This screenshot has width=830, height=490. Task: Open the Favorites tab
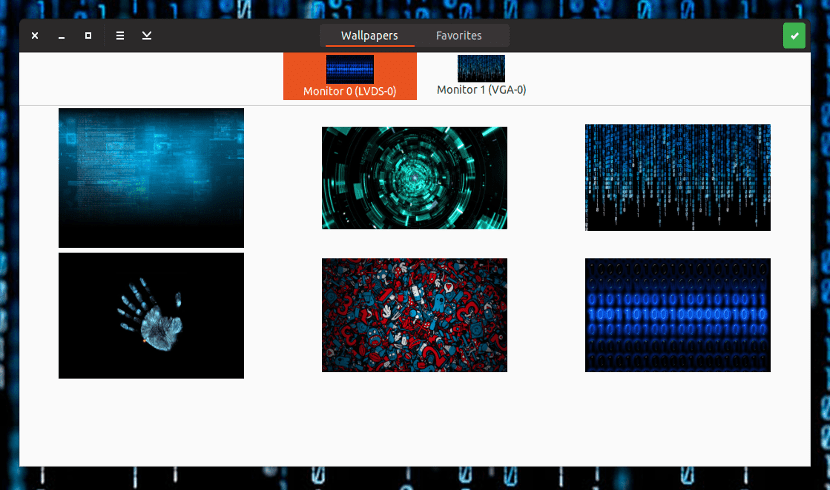click(458, 36)
